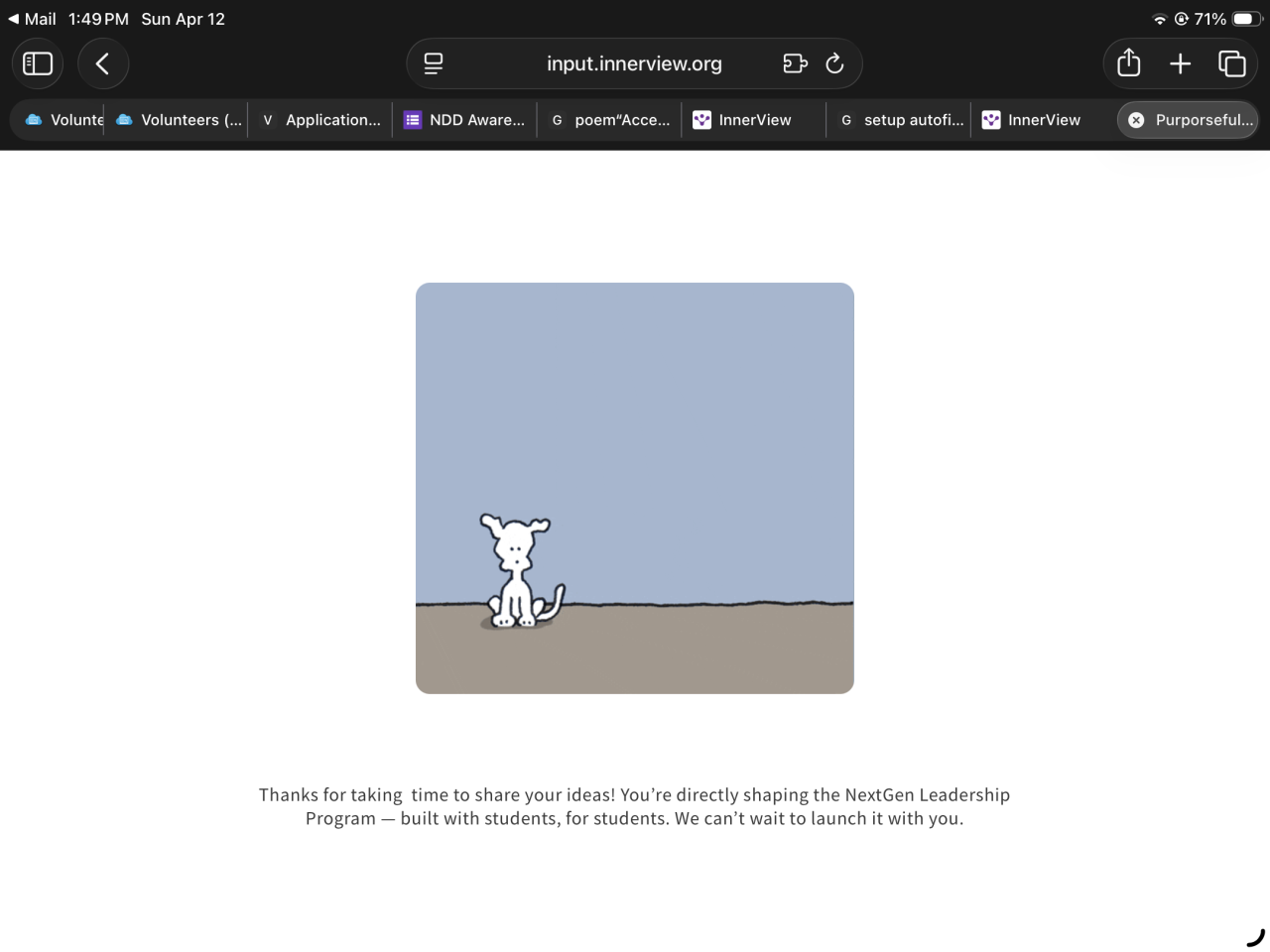Open the Share sheet
The width and height of the screenshot is (1270, 952).
click(1128, 63)
